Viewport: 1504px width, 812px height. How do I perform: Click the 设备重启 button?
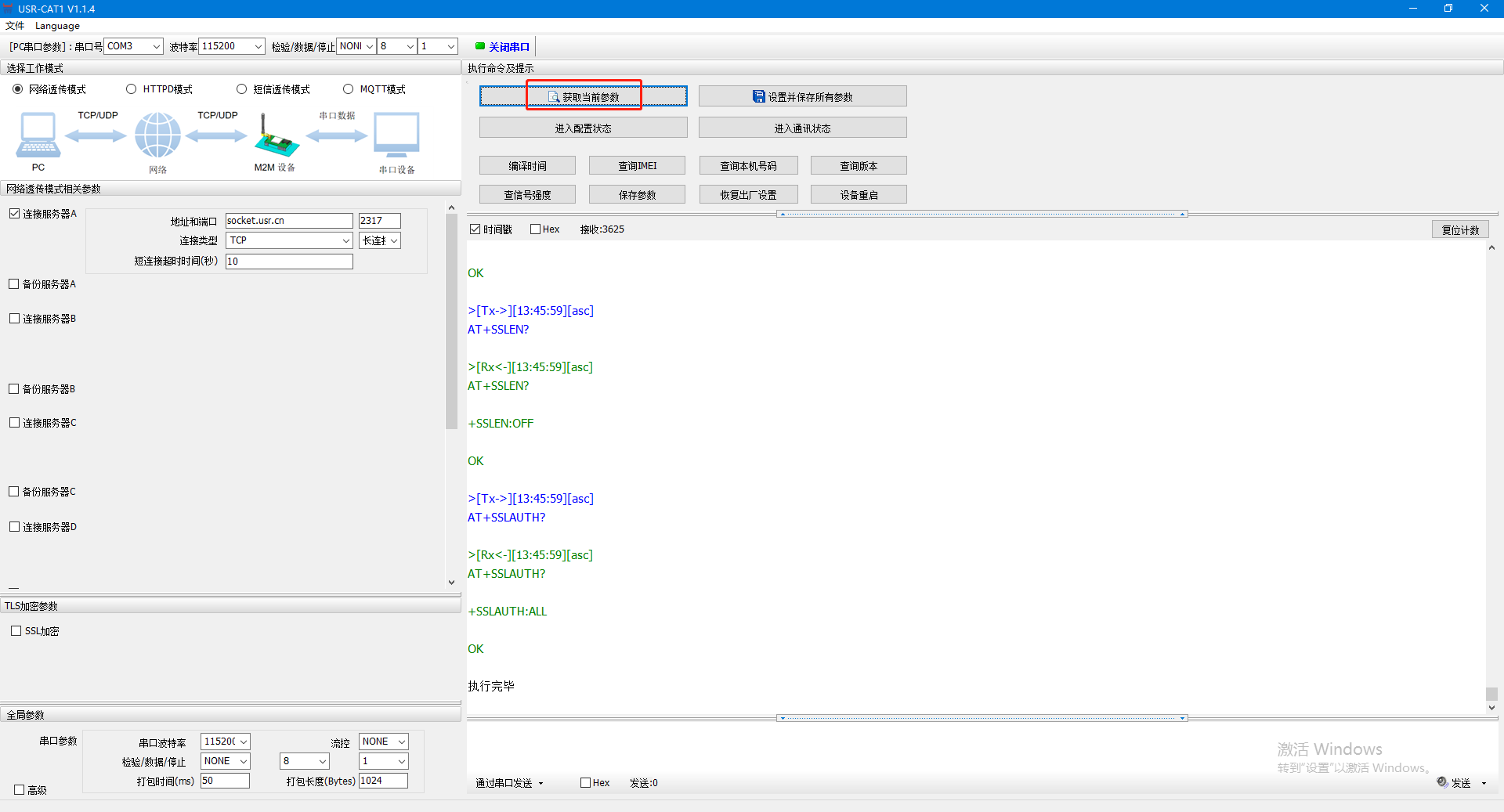[x=859, y=194]
